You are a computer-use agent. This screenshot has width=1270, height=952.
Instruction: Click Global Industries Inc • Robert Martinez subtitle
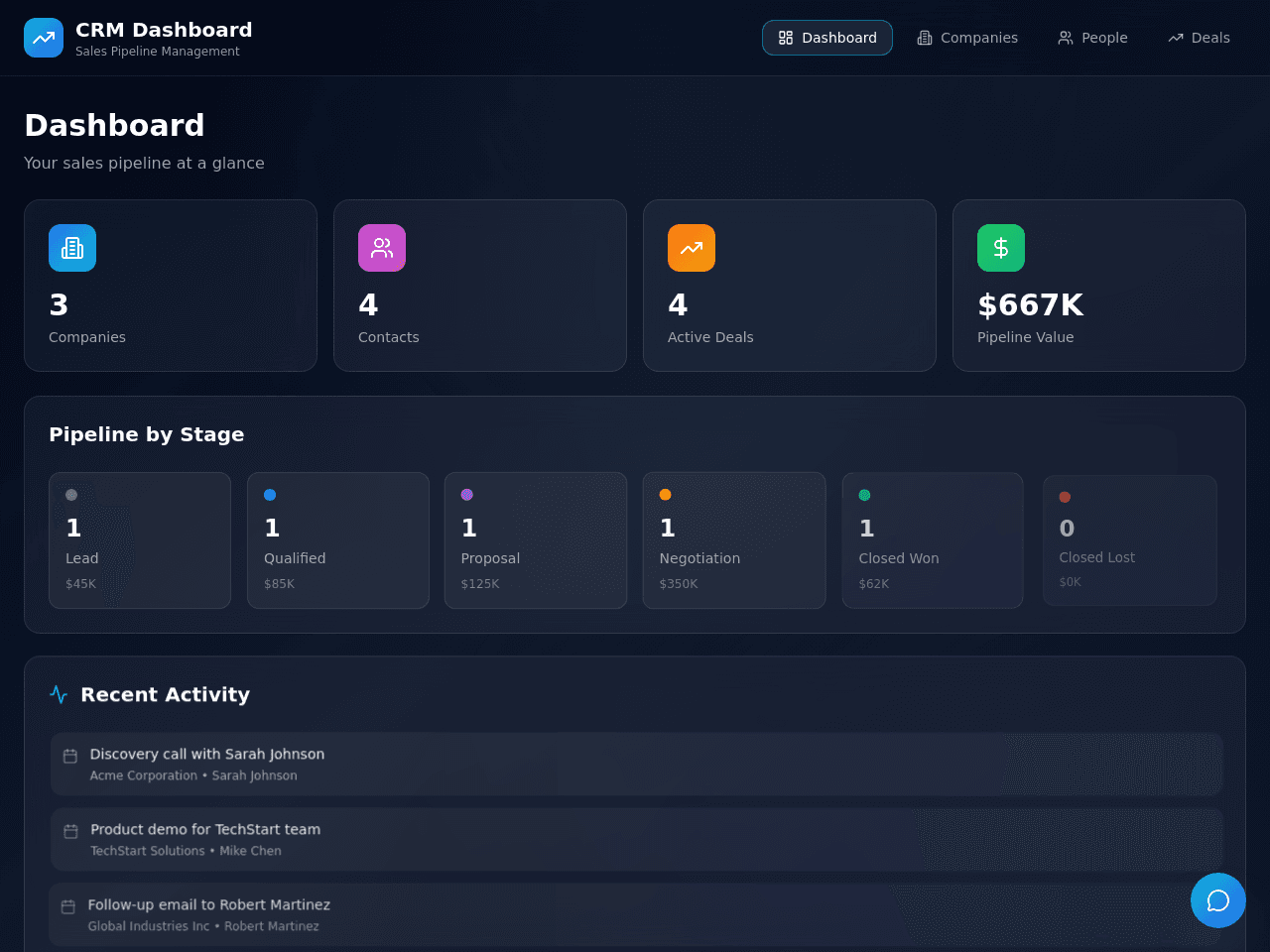pyautogui.click(x=203, y=926)
